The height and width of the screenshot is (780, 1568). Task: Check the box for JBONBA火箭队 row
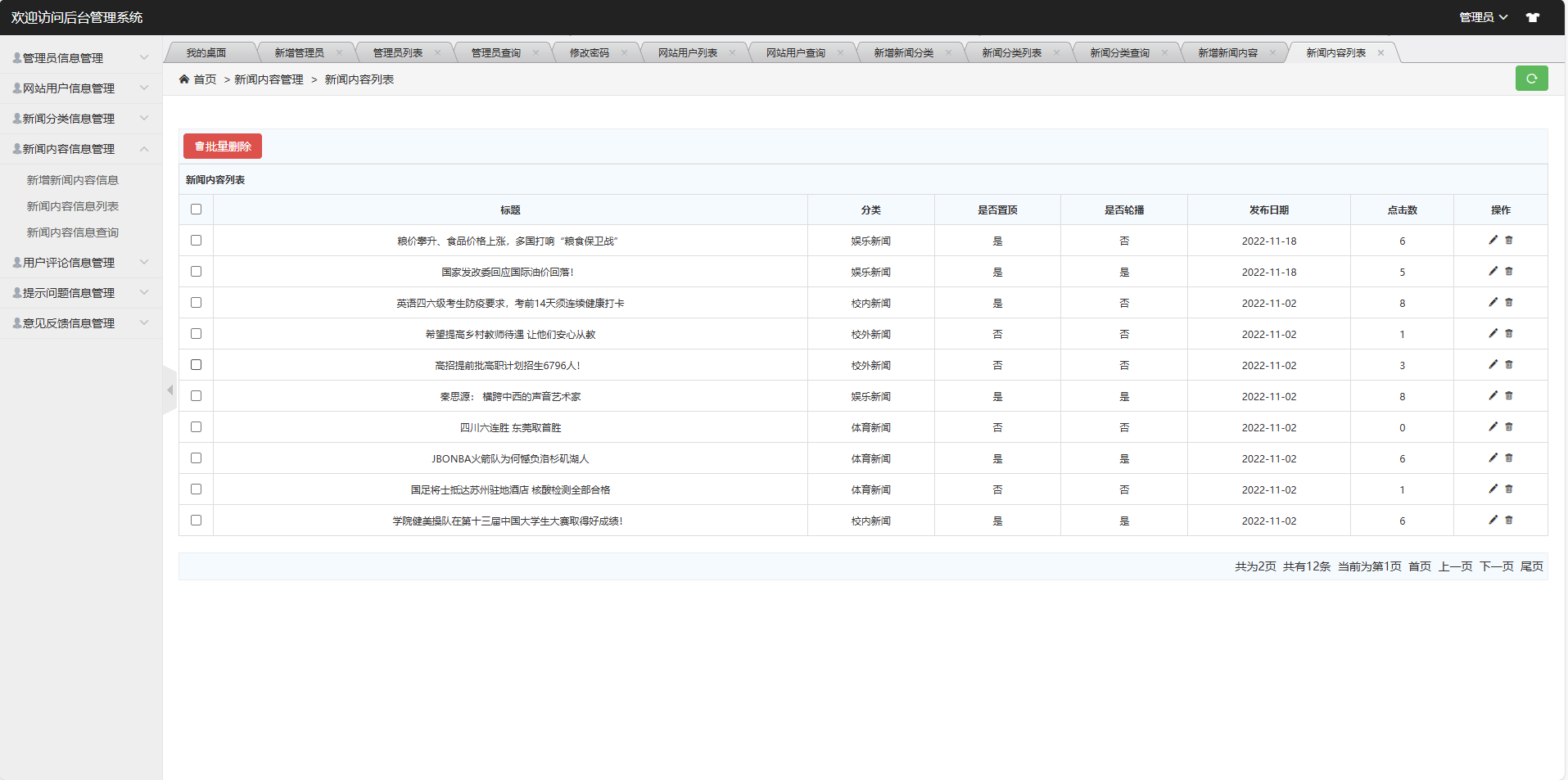[x=196, y=458]
